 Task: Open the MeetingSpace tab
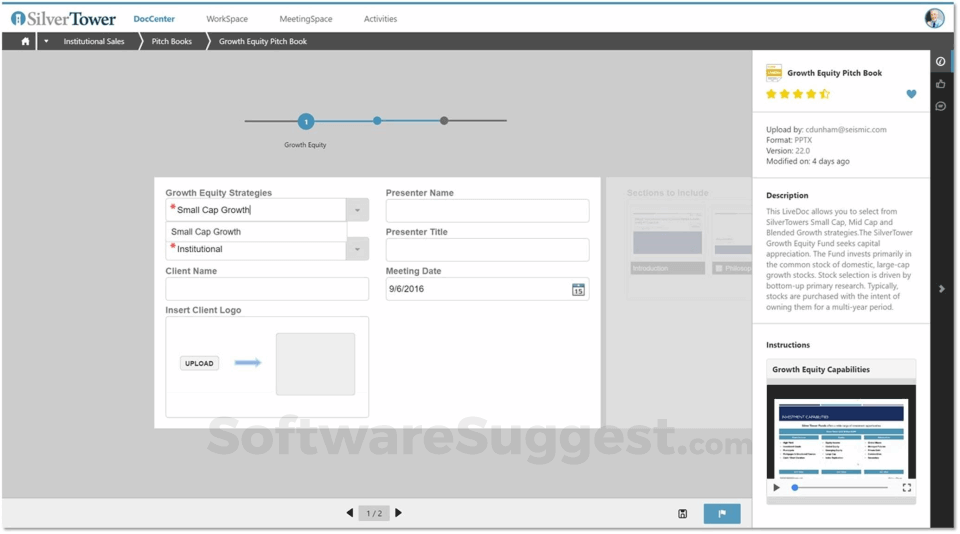click(x=306, y=19)
